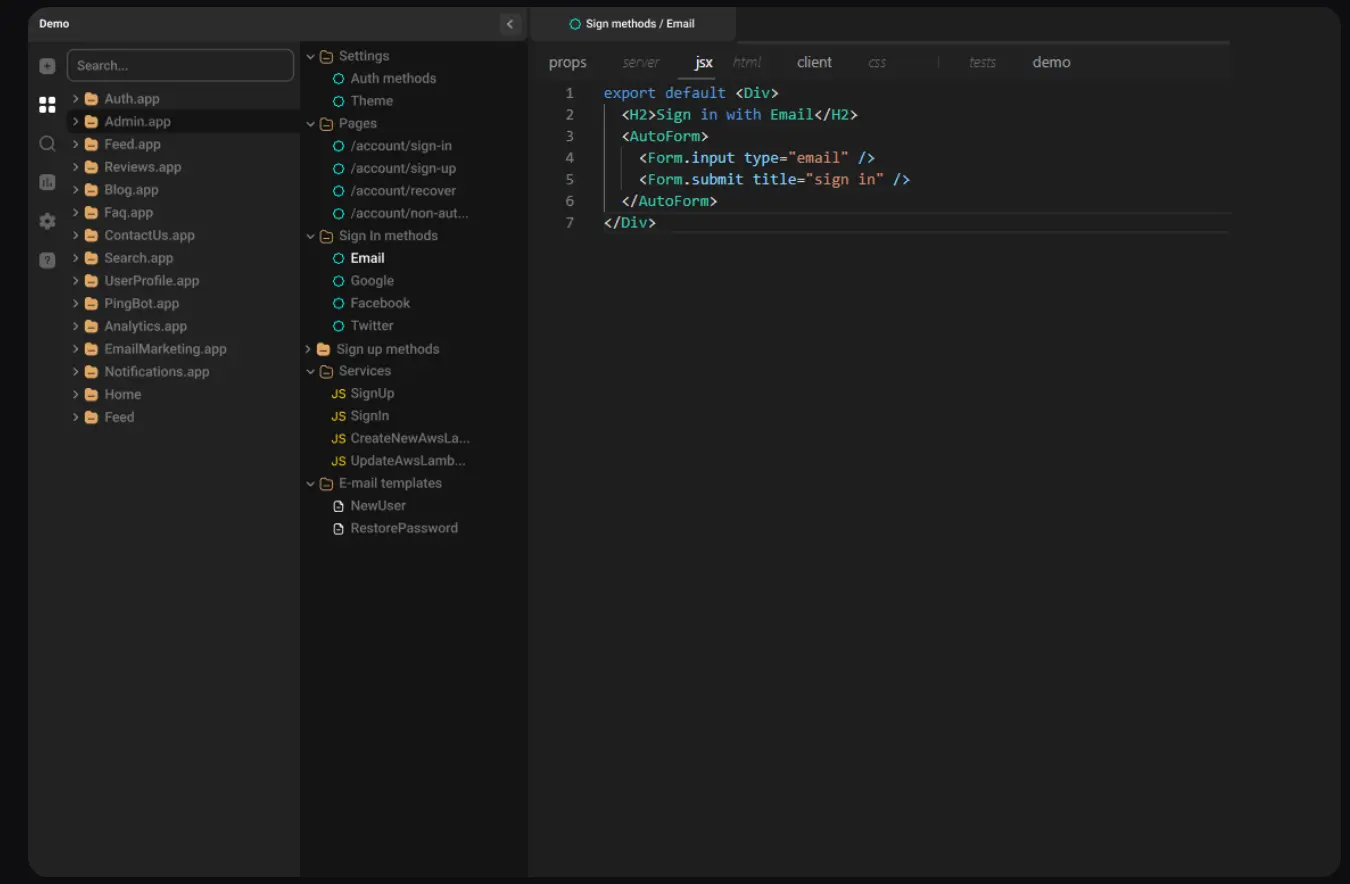Click the magnifier search icon in sidebar

(x=47, y=144)
